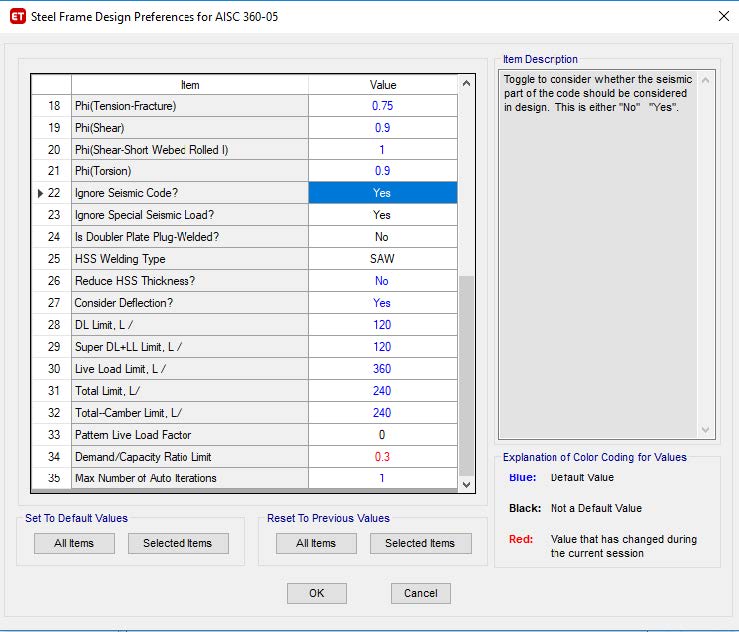Viewport: 739px width, 632px height.
Task: Click Total--Camber Limit, L/ label
Action: (x=128, y=413)
